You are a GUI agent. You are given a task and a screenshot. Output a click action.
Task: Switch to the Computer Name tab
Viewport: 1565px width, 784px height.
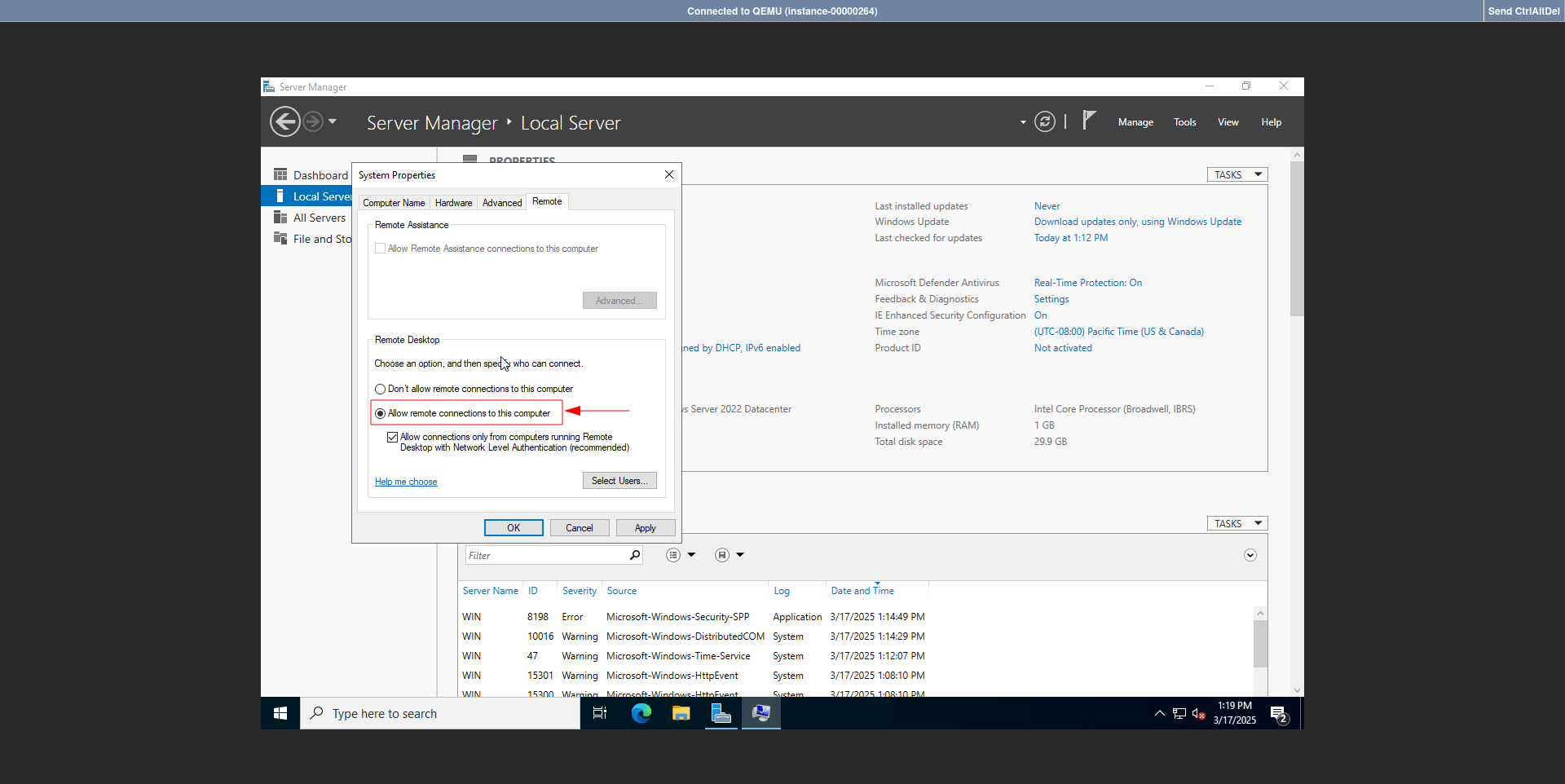tap(394, 203)
